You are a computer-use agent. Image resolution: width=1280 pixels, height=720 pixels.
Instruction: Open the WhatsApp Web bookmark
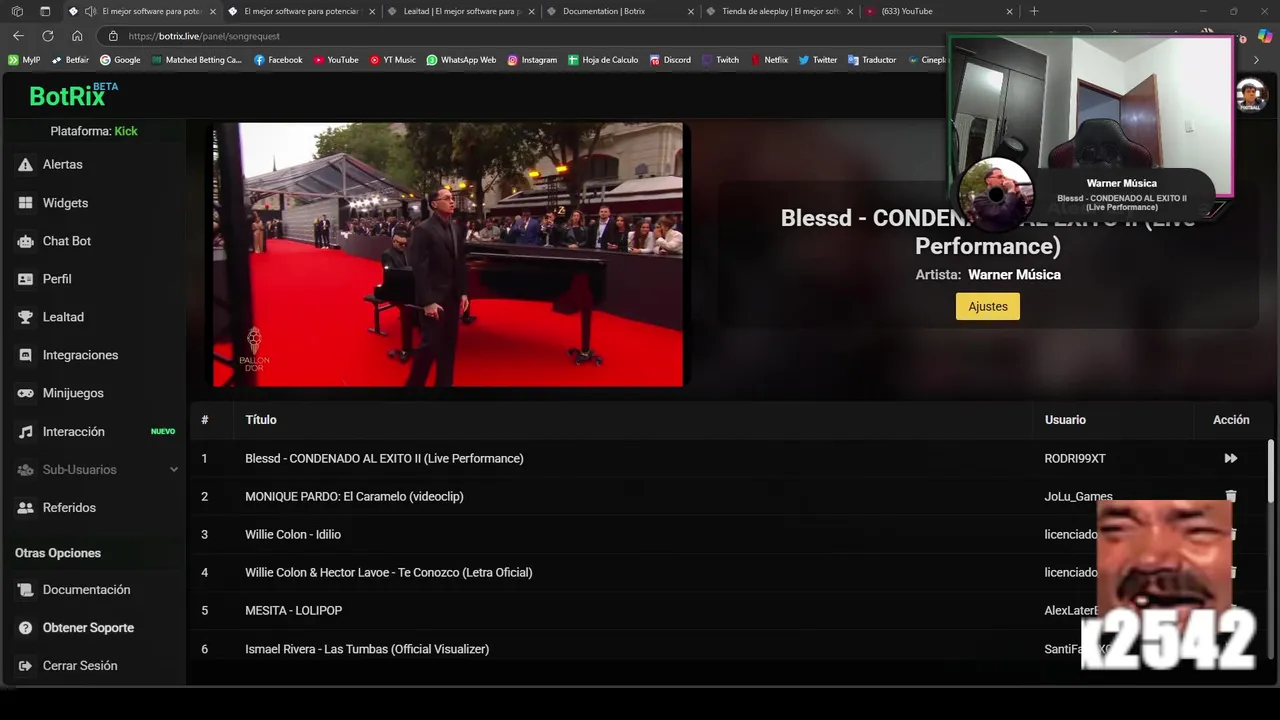click(461, 60)
